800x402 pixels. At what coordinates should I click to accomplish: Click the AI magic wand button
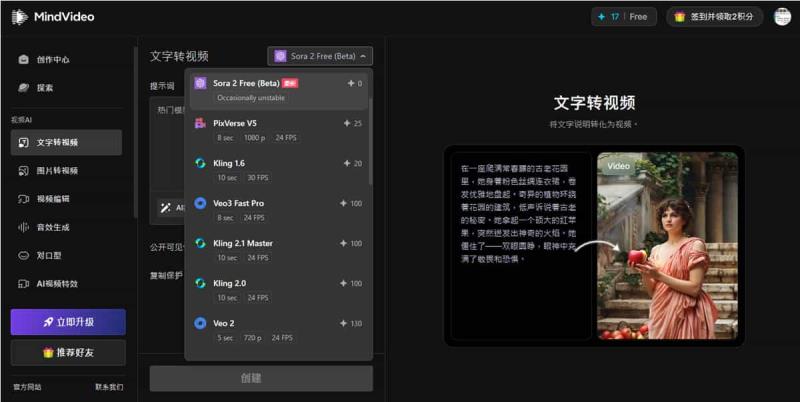tap(168, 207)
